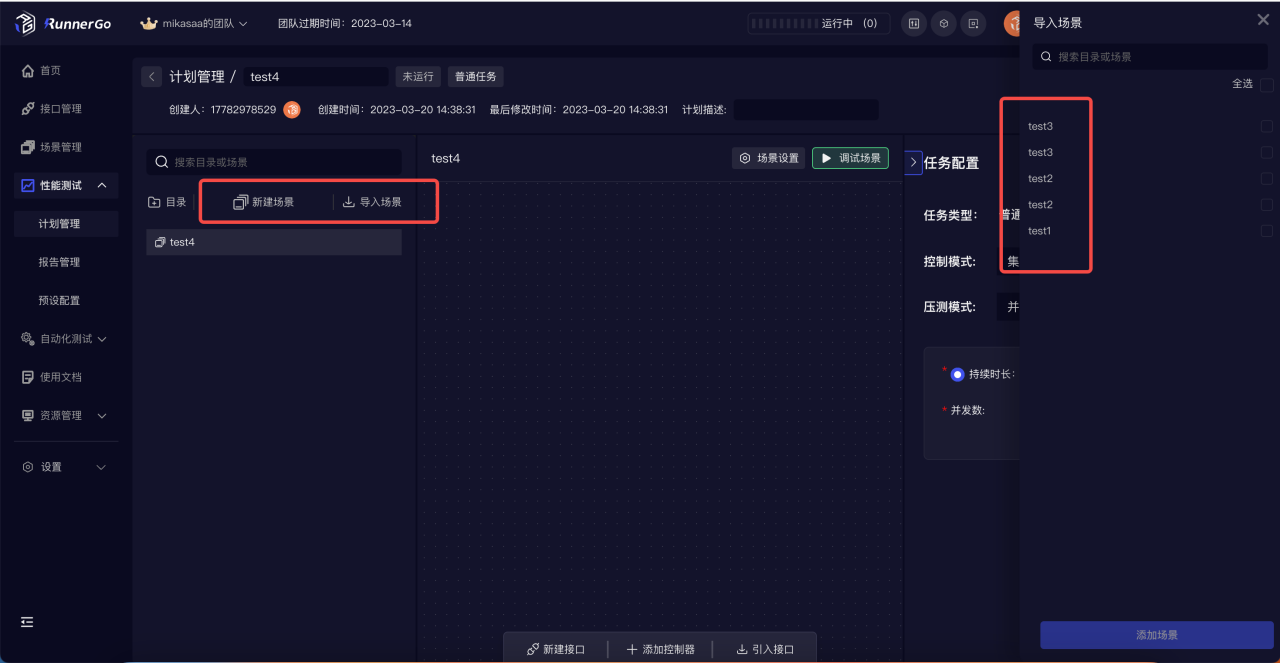
Task: Tick the checkbox for the lower test3 row
Action: [x=1267, y=152]
